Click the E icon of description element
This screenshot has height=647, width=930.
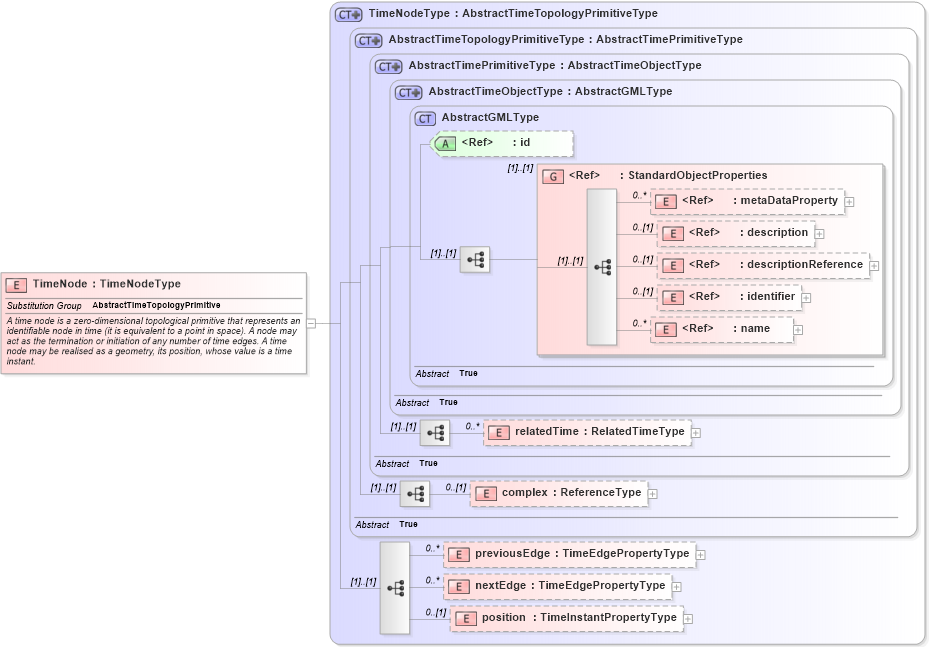click(673, 234)
